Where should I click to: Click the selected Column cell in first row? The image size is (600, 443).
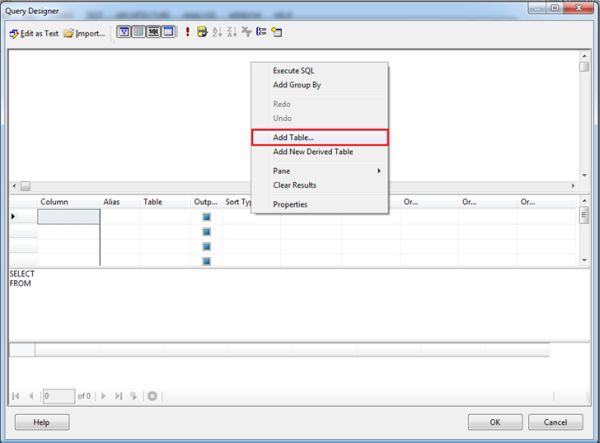pos(68,217)
